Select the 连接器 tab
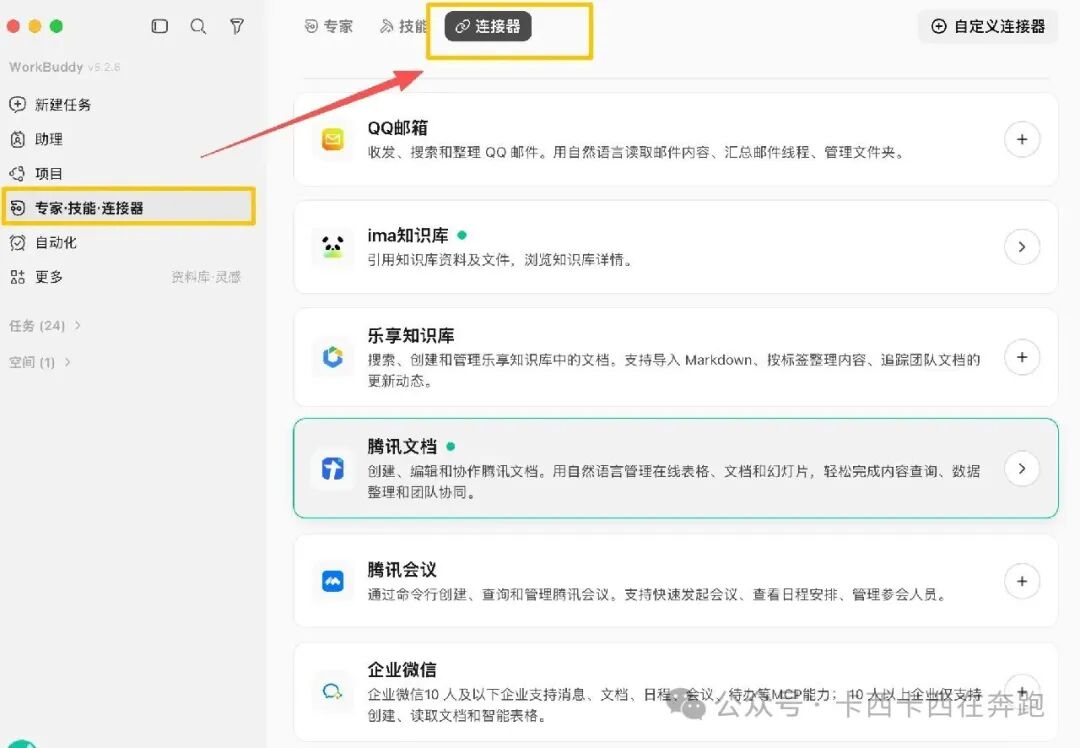Screen dimensions: 1080x748 click(x=488, y=26)
